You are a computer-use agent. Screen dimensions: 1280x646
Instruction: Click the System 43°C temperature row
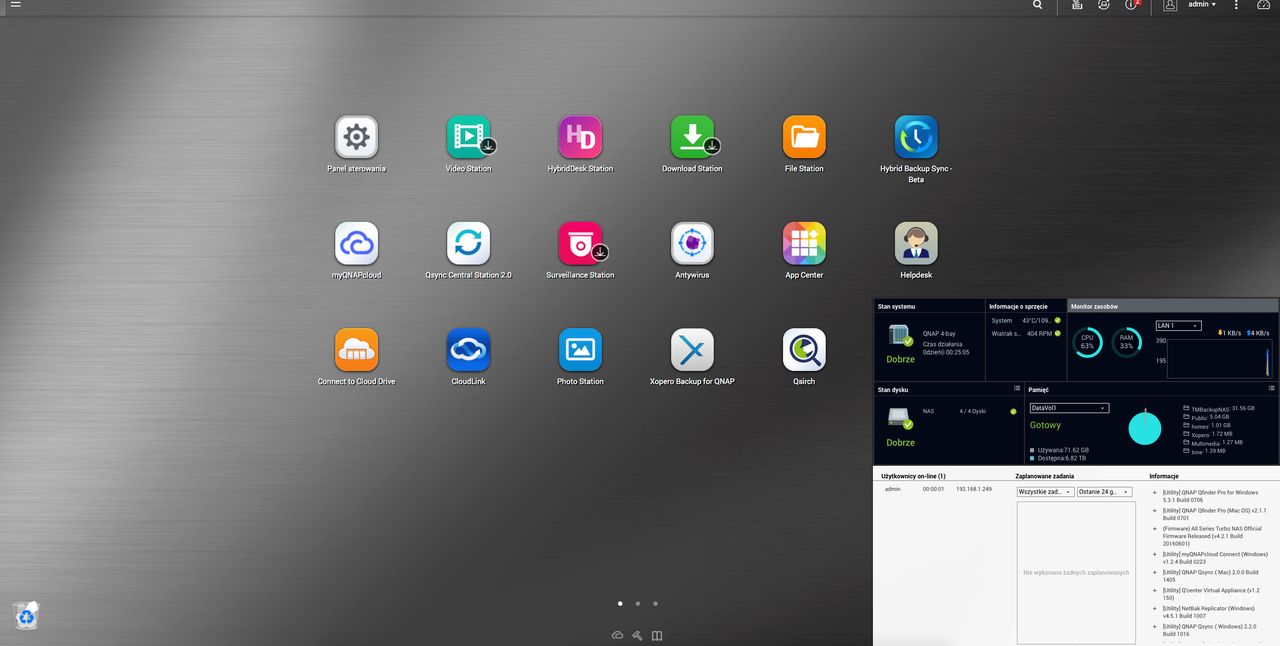[x=1026, y=320]
